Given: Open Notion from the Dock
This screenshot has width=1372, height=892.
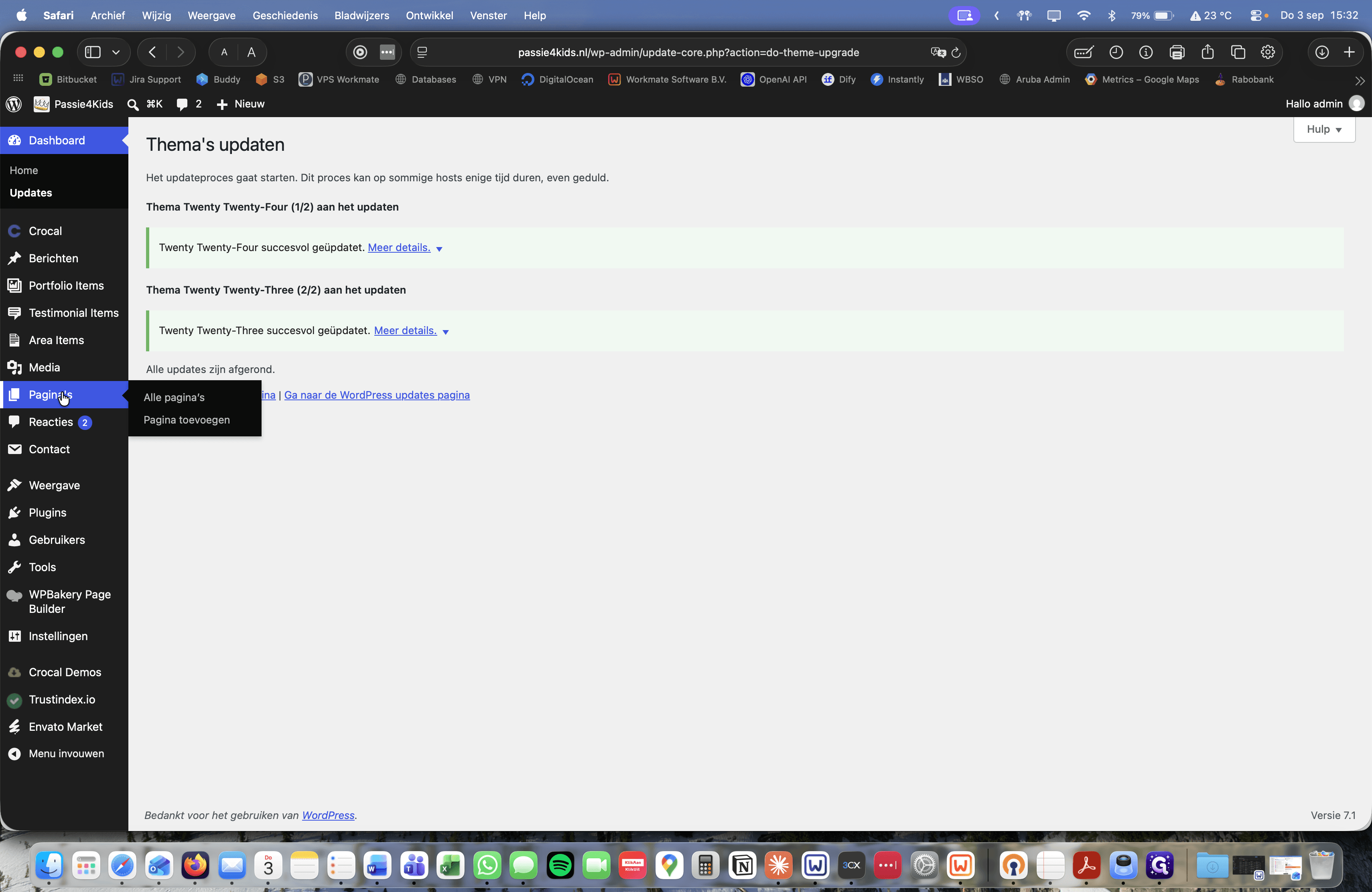Looking at the screenshot, I should pos(743,866).
